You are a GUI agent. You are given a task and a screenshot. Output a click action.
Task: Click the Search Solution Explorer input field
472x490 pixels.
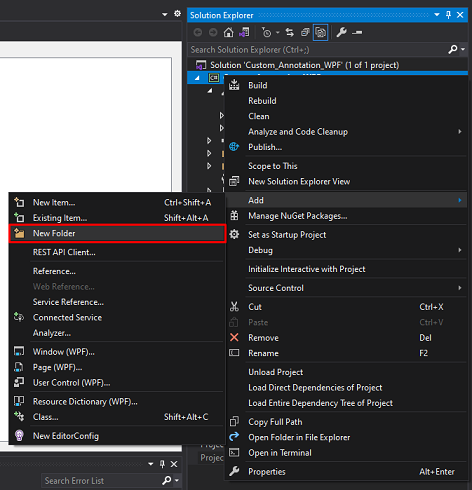pos(318,50)
